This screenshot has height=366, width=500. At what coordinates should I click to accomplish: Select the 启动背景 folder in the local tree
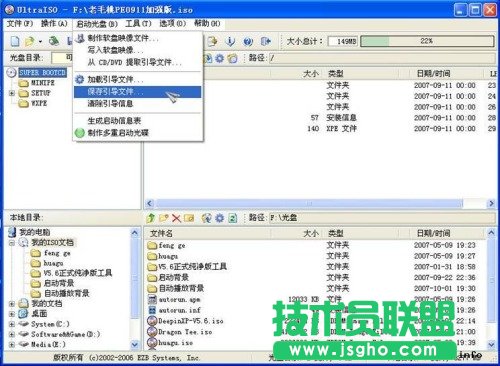(x=59, y=283)
